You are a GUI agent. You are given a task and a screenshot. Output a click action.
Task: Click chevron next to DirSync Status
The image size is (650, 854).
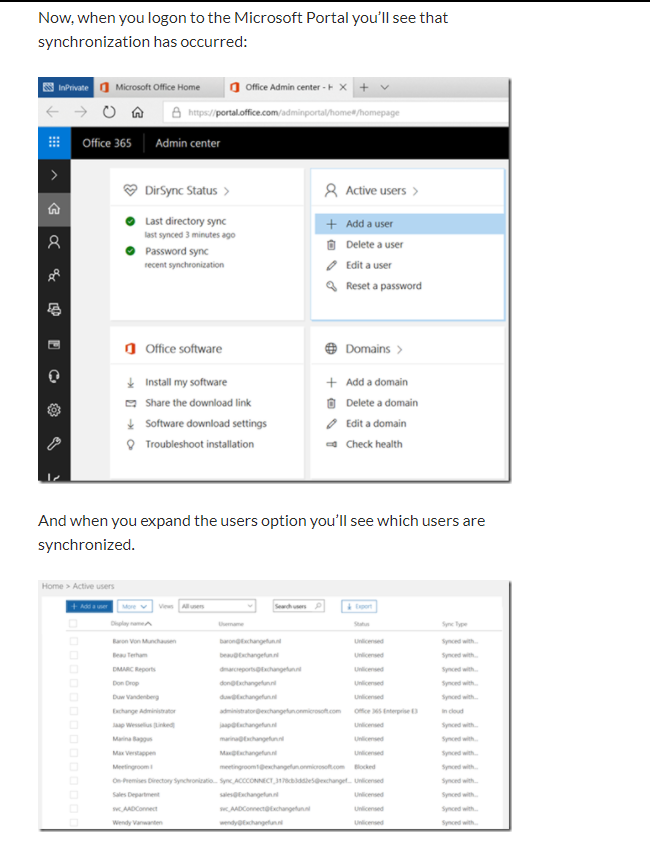coord(227,191)
